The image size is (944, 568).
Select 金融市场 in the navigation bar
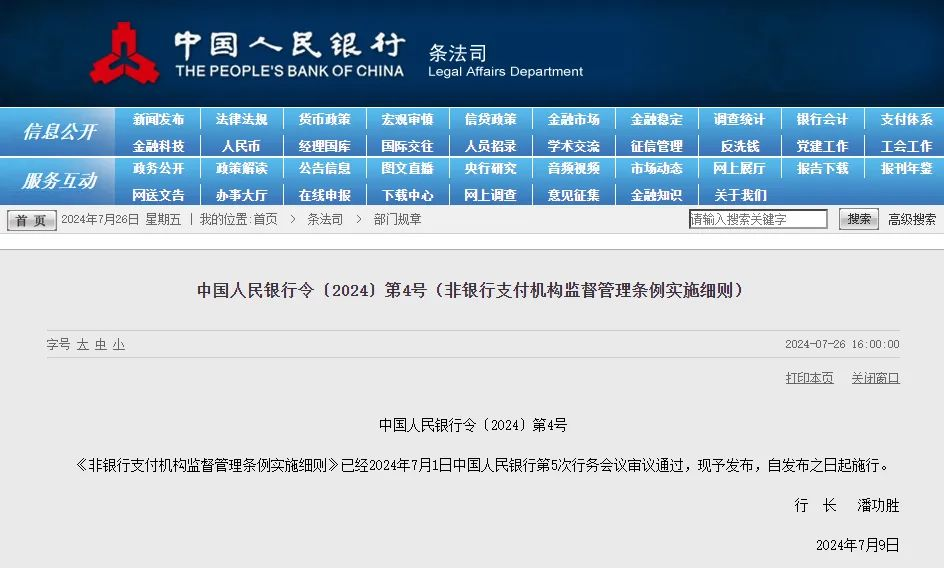tap(574, 119)
